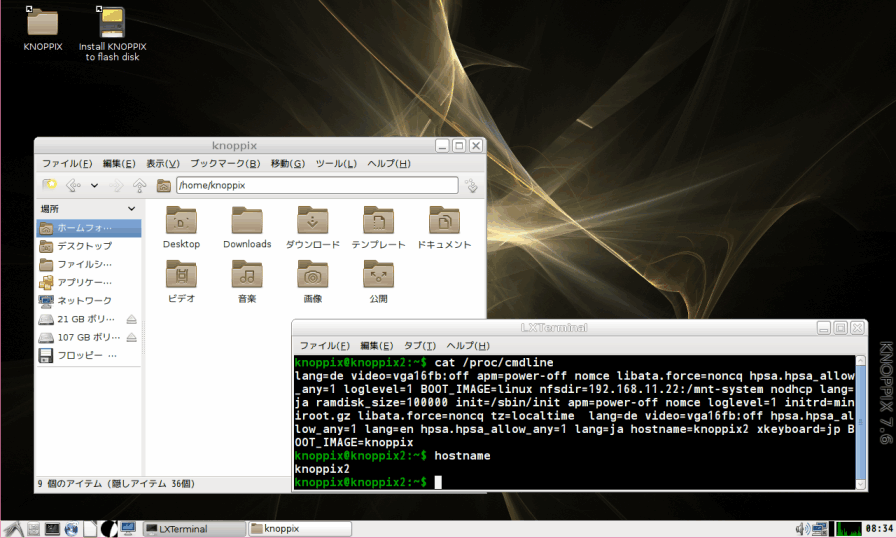The height and width of the screenshot is (538, 896).
Task: Open back history dropdown arrow in file manager
Action: pyautogui.click(x=94, y=186)
